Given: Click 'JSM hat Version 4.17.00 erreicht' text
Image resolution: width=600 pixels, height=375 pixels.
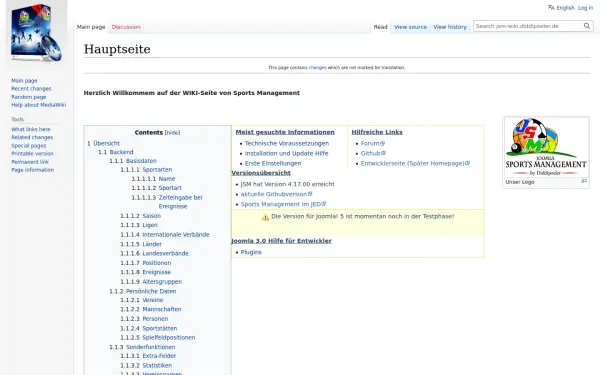Looking at the screenshot, I should 287,184.
